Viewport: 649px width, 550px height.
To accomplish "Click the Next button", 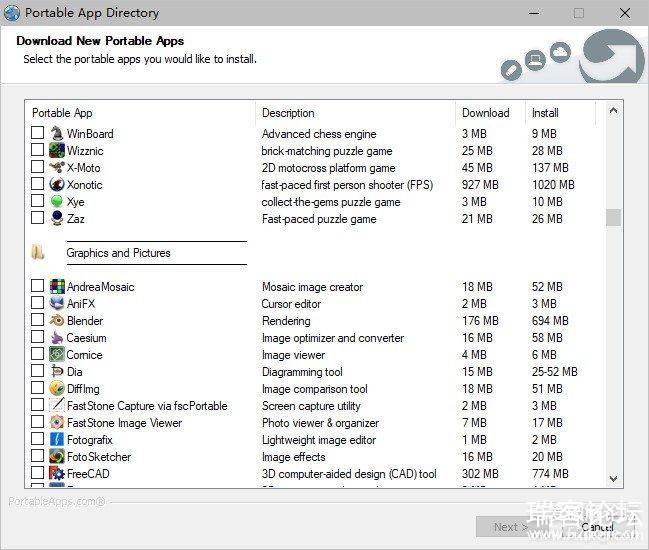I will click(x=511, y=527).
